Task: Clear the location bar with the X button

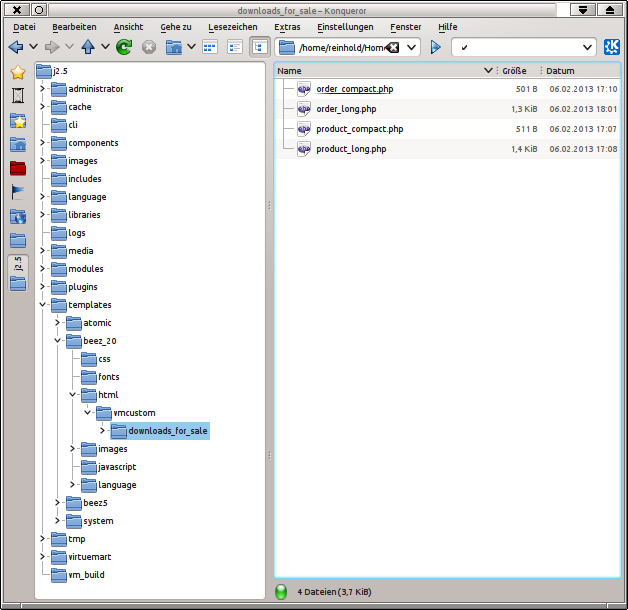Action: tap(394, 48)
